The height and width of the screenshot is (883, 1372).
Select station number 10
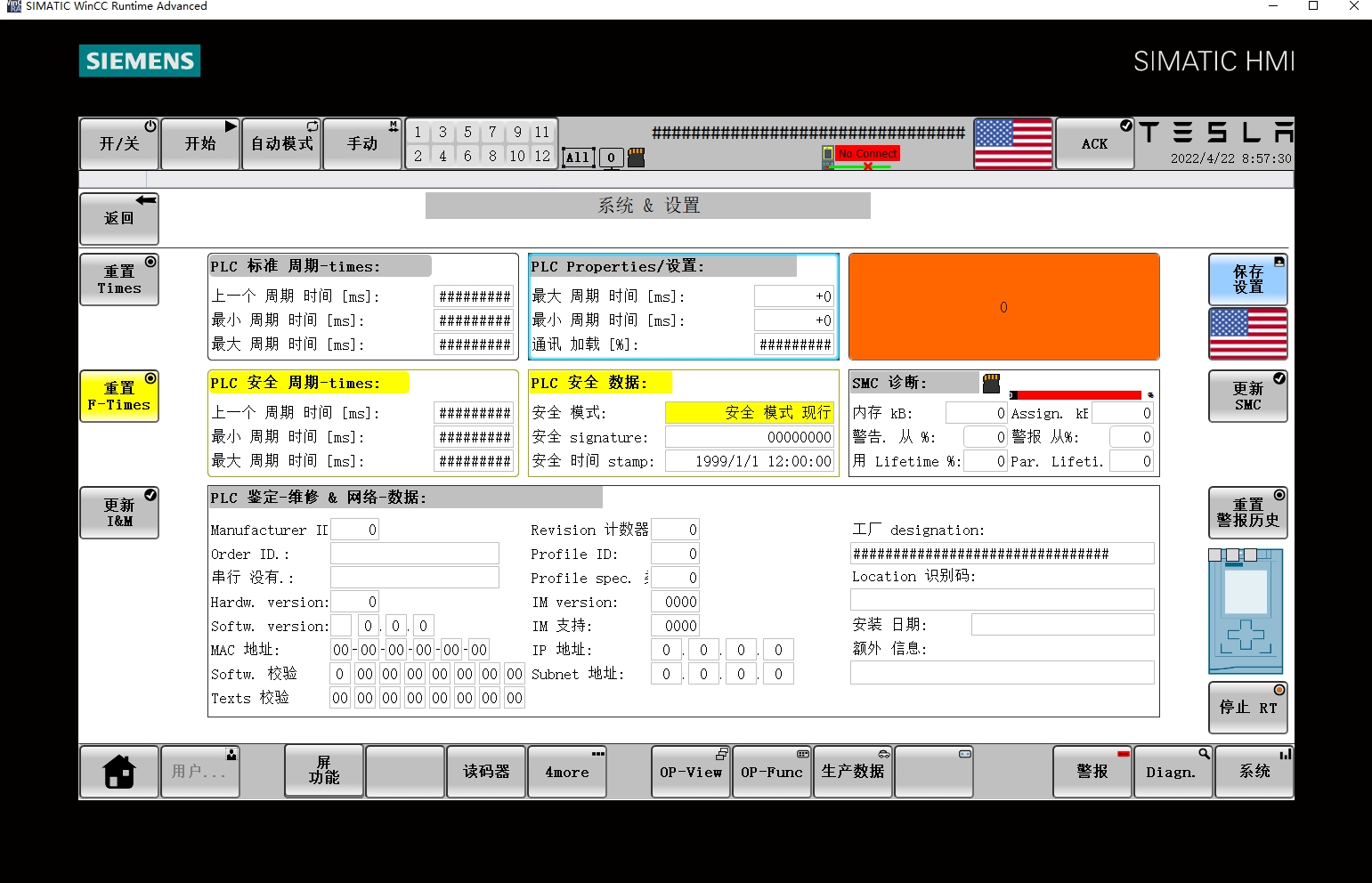click(517, 156)
